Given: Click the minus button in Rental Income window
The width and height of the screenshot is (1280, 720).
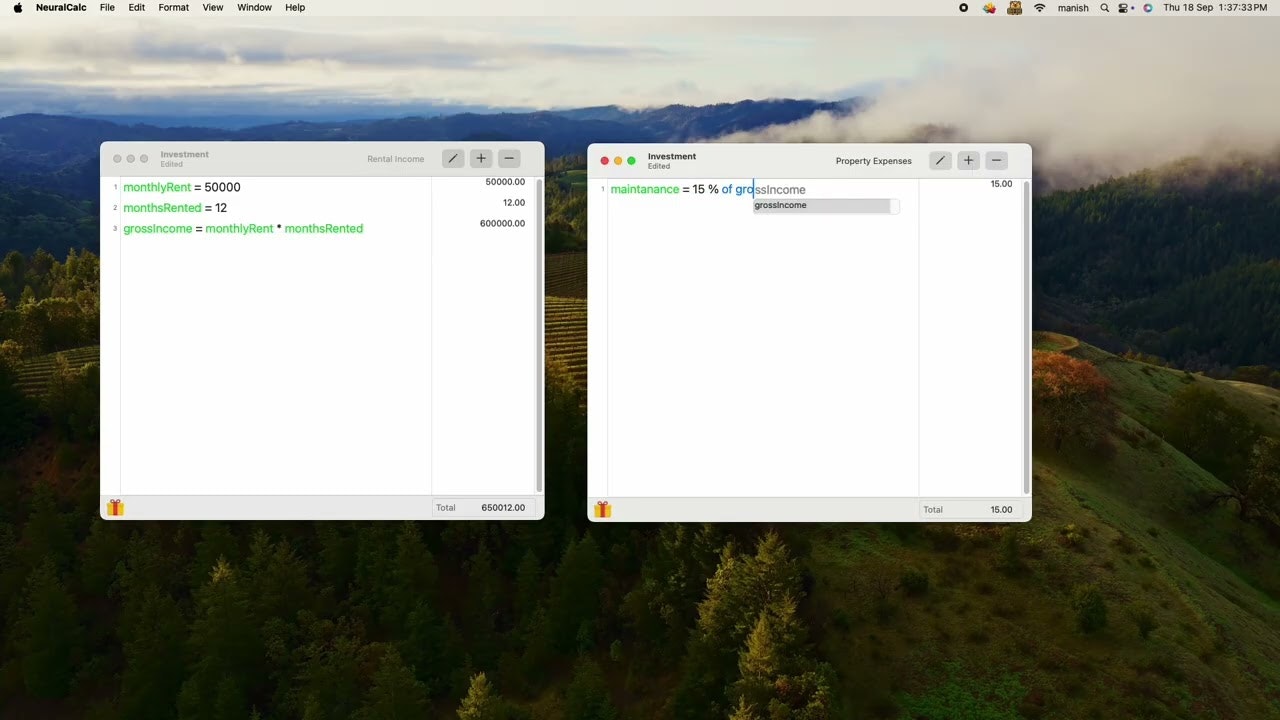Looking at the screenshot, I should pos(509,158).
